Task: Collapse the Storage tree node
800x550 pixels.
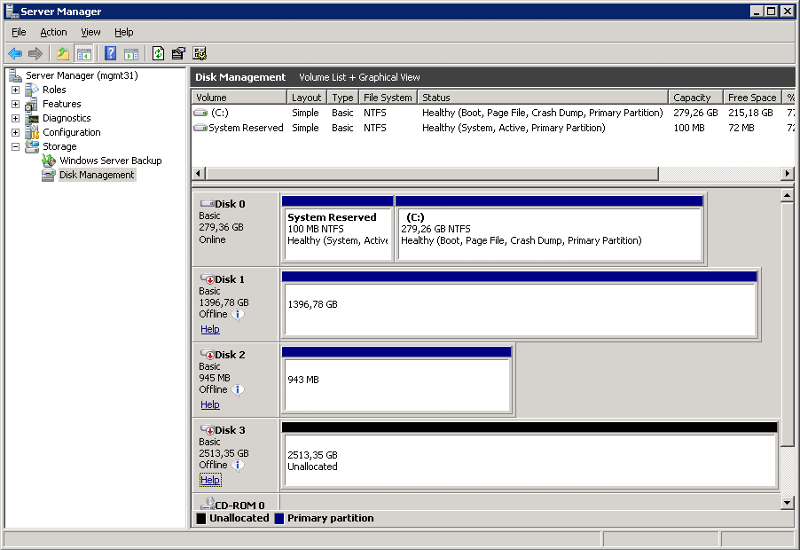Action: tap(15, 147)
